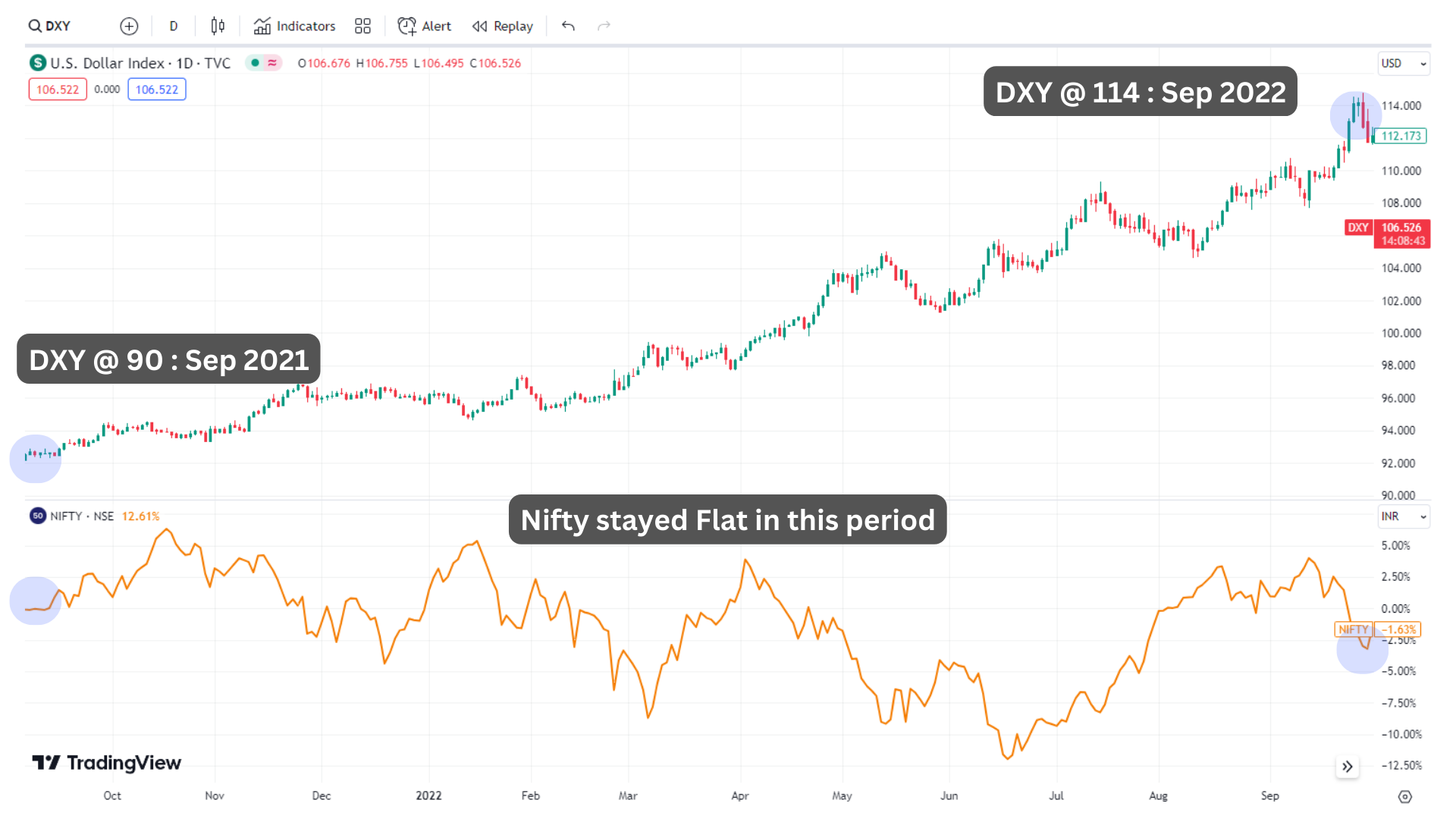Viewport: 1456px width, 819px height.
Task: Click the undo arrow icon
Action: click(567, 26)
